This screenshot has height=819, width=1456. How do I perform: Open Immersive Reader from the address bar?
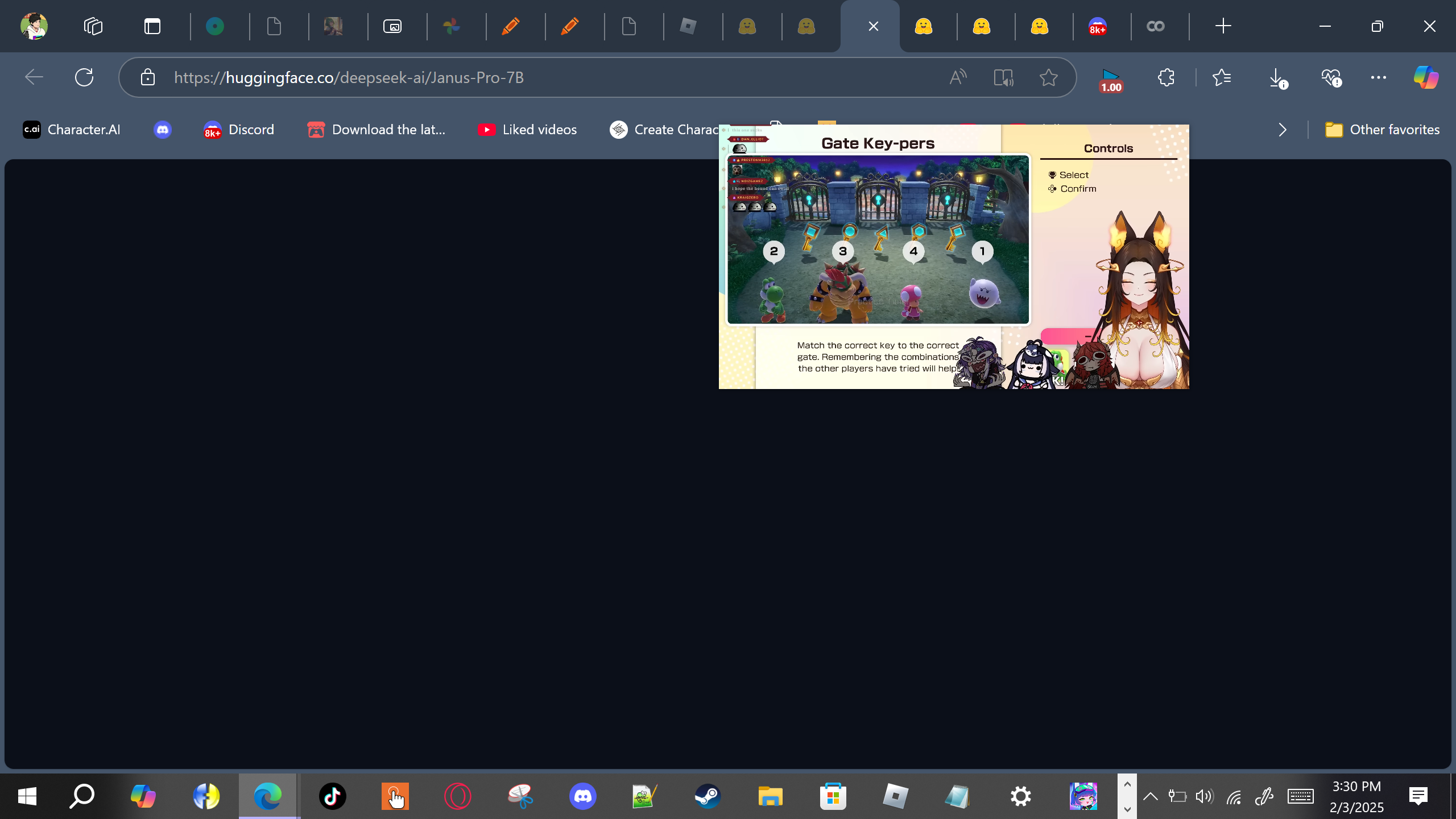click(x=1003, y=77)
